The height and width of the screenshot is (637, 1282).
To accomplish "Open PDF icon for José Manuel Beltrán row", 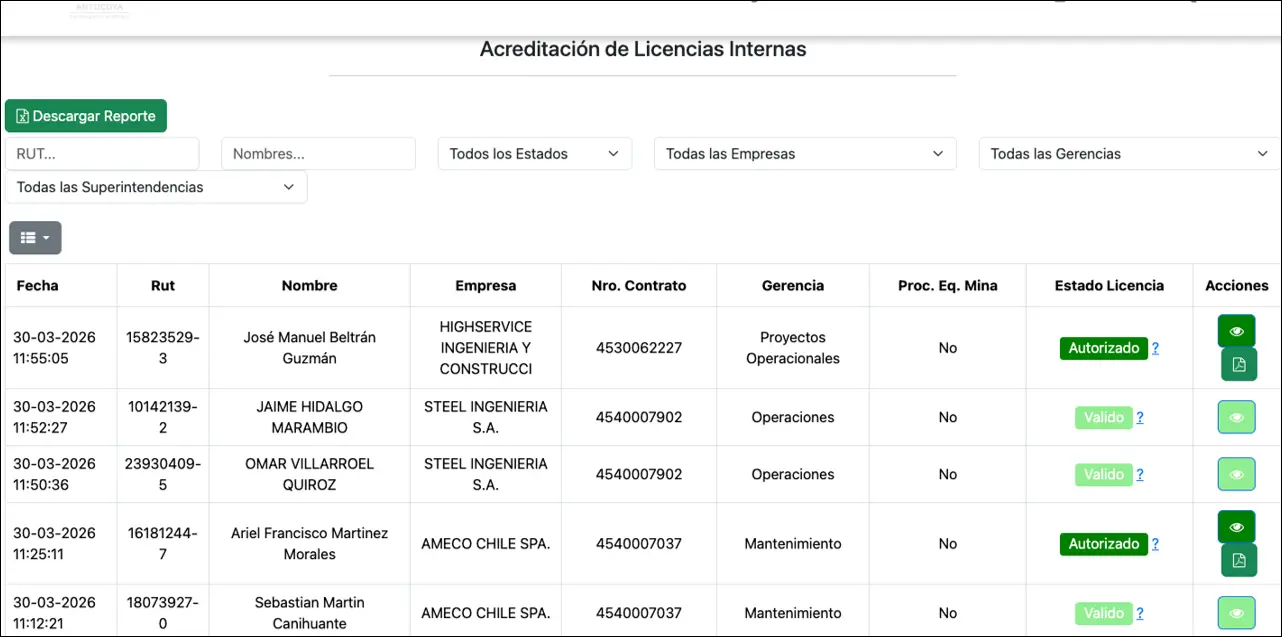I will pyautogui.click(x=1239, y=365).
